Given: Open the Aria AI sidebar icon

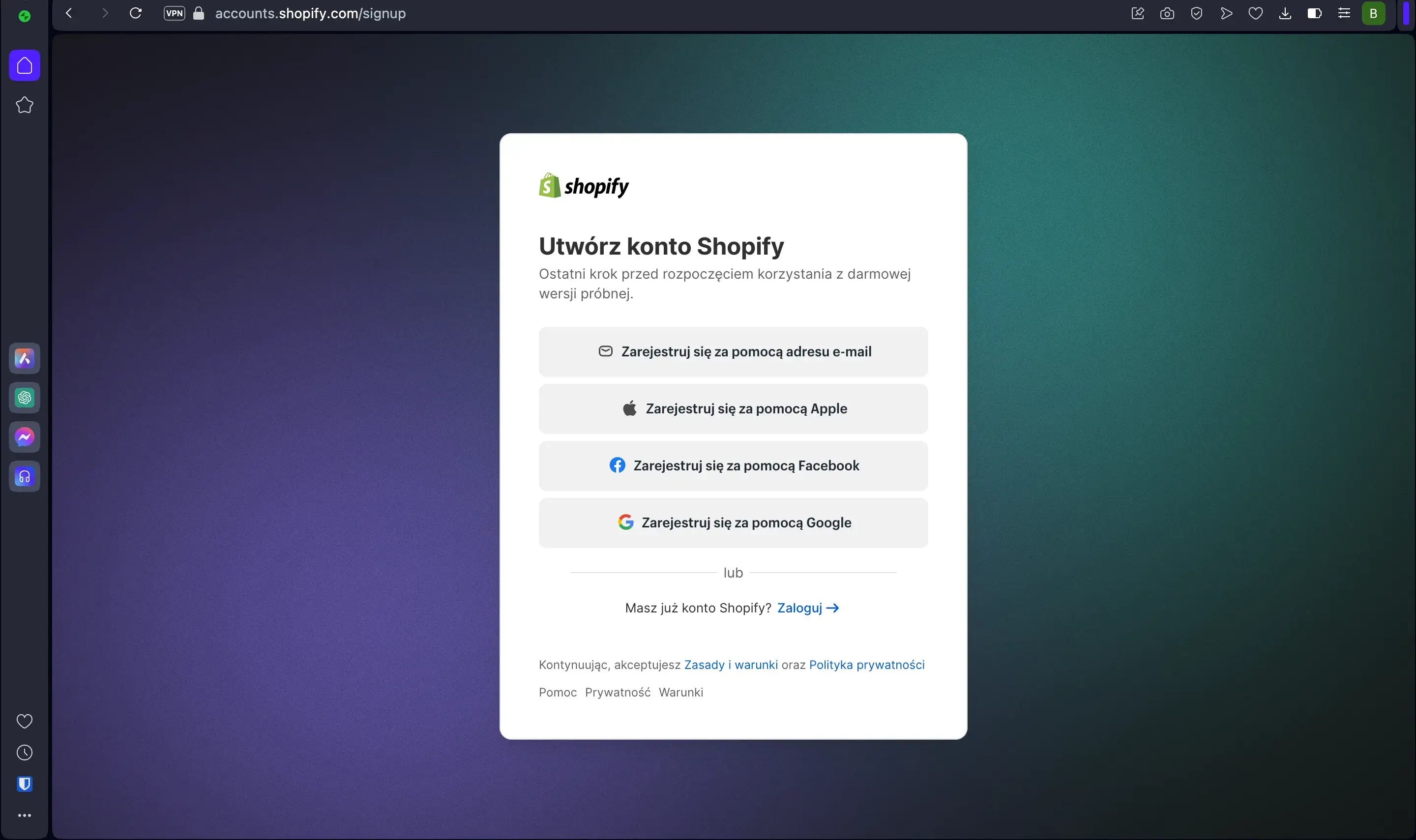Looking at the screenshot, I should (x=25, y=358).
